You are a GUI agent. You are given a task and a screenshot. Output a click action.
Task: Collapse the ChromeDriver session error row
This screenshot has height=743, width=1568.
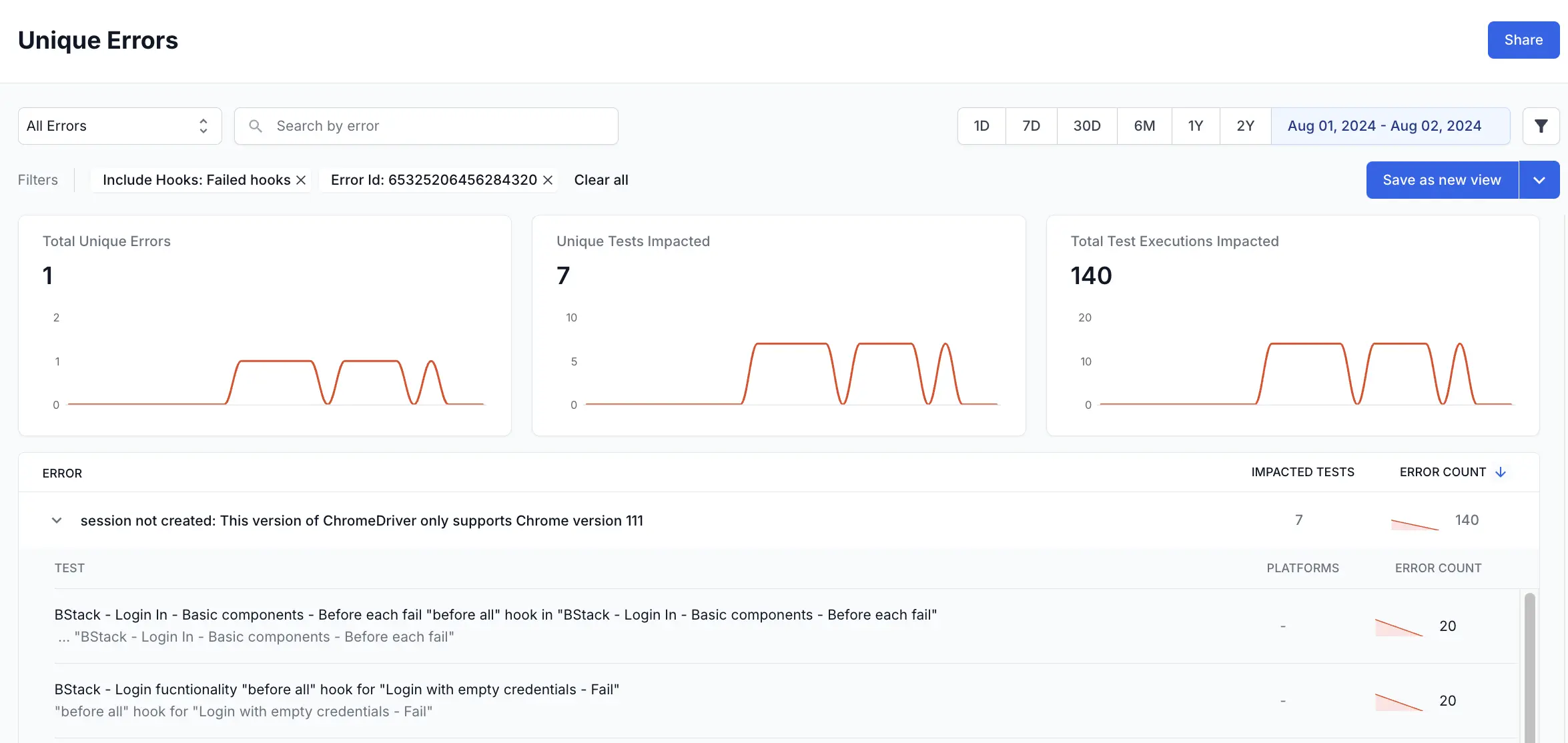pyautogui.click(x=57, y=520)
